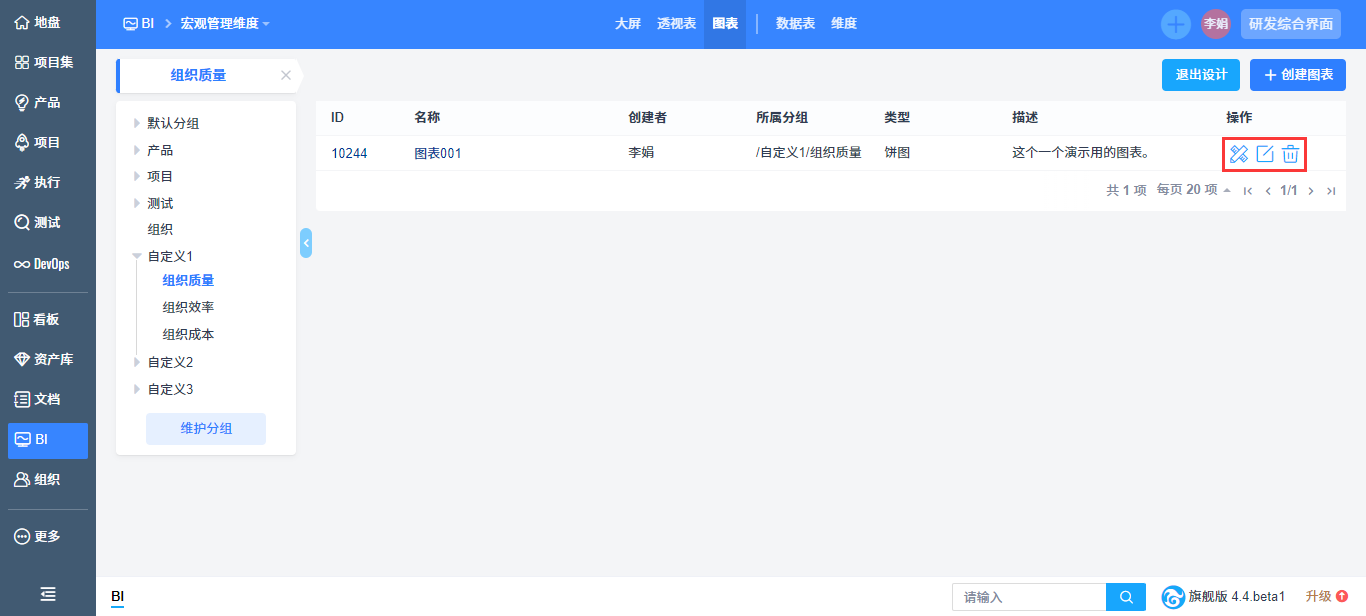Image resolution: width=1366 pixels, height=616 pixels.
Task: Click the edit icon in the 操作 column
Action: [x=1265, y=154]
